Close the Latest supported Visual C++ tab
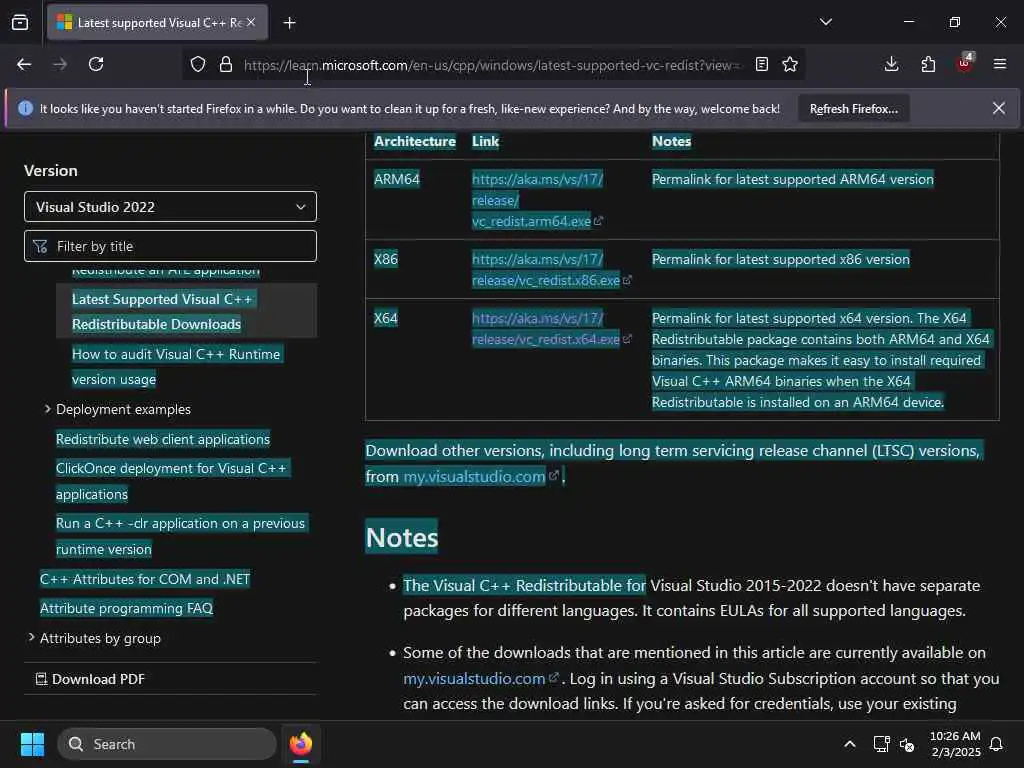The image size is (1024, 768). pyautogui.click(x=251, y=22)
